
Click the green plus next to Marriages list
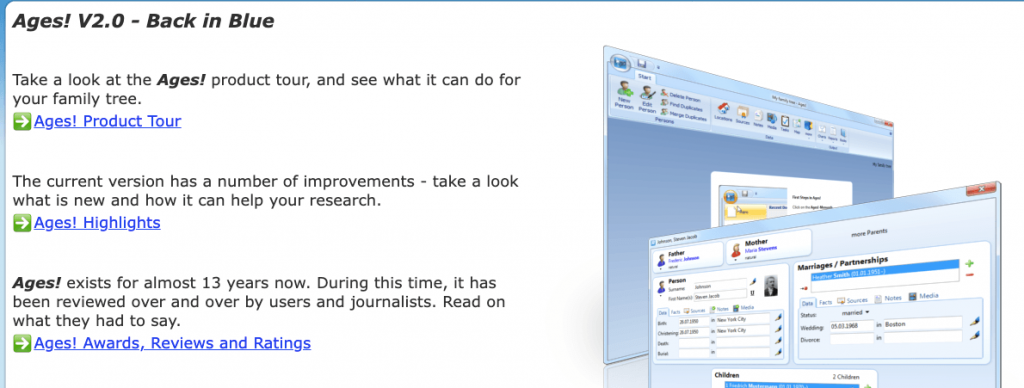tap(969, 263)
